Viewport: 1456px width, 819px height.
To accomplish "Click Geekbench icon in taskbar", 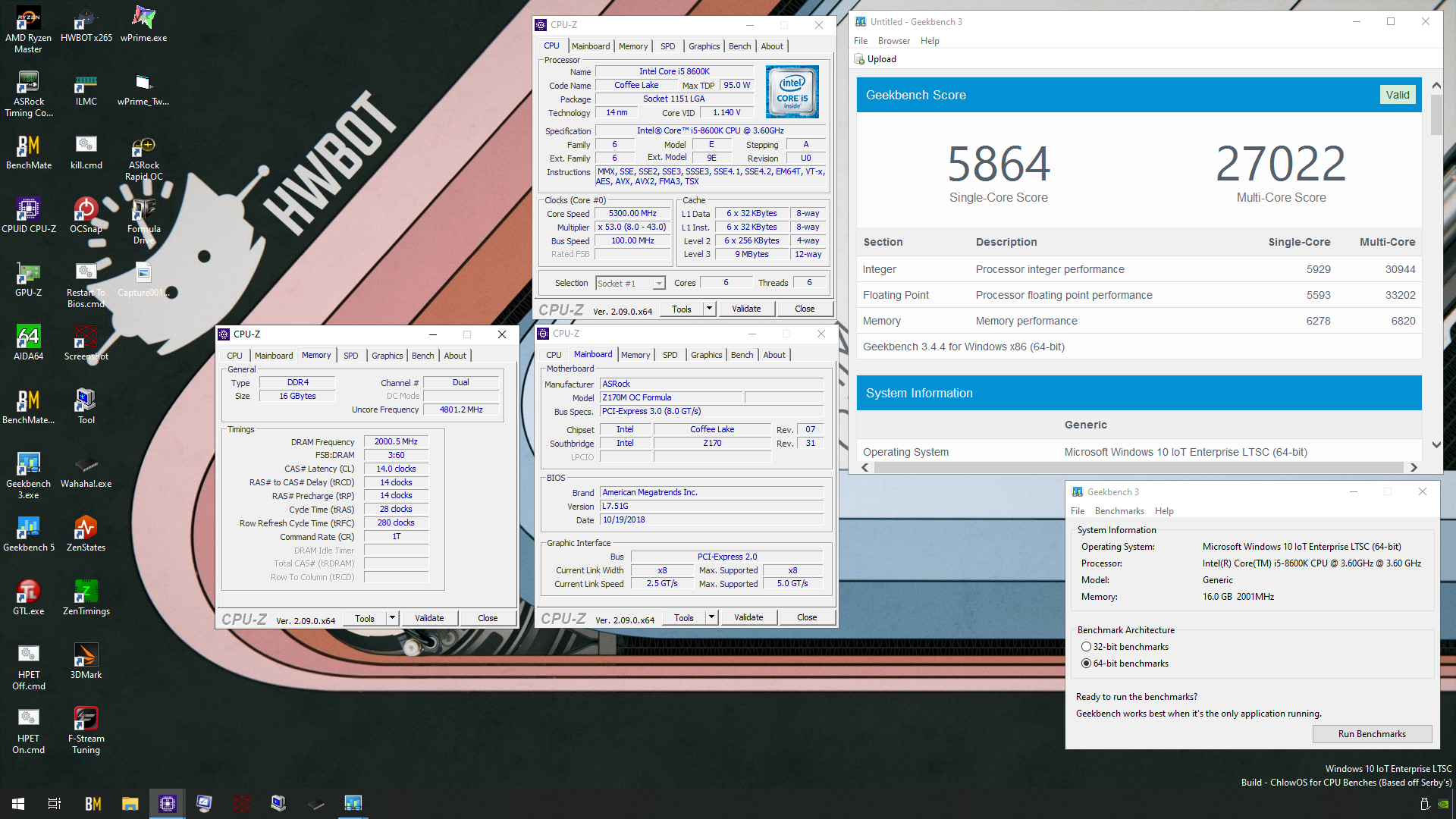I will (x=353, y=803).
